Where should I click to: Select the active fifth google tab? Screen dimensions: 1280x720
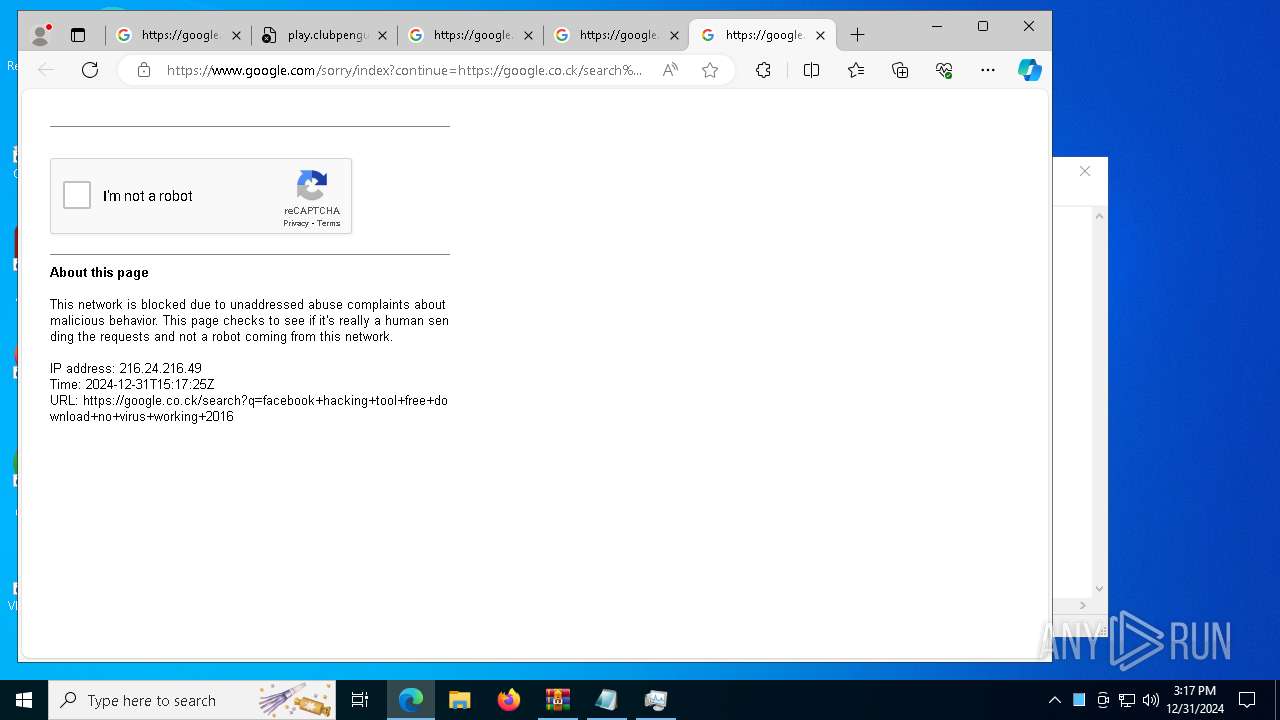click(762, 35)
